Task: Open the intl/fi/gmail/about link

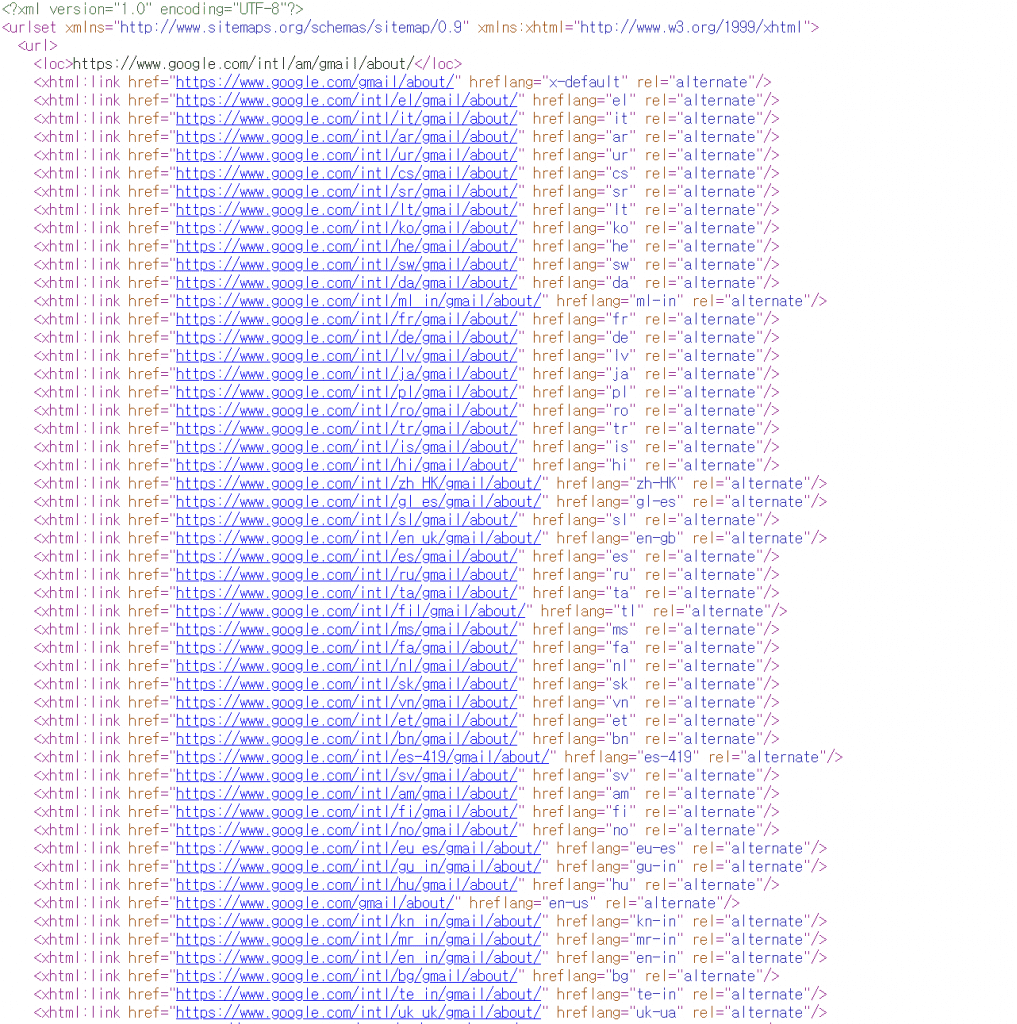Action: (x=346, y=812)
